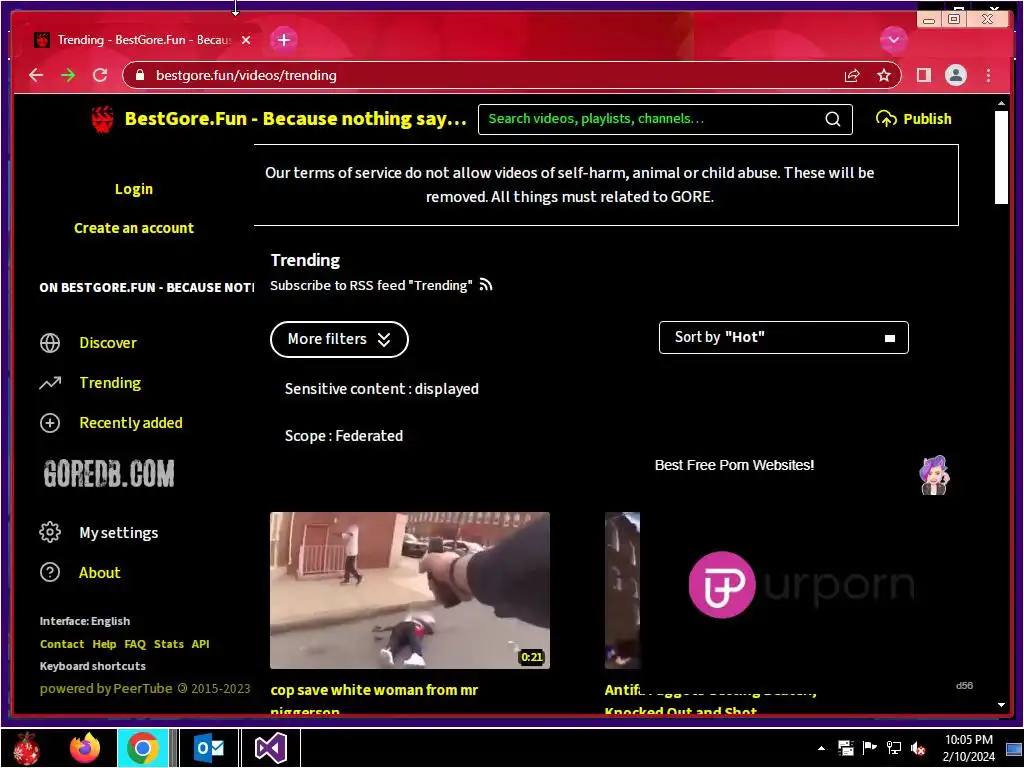Open the powered by PeerTube link
The height and width of the screenshot is (768, 1024).
coord(106,688)
